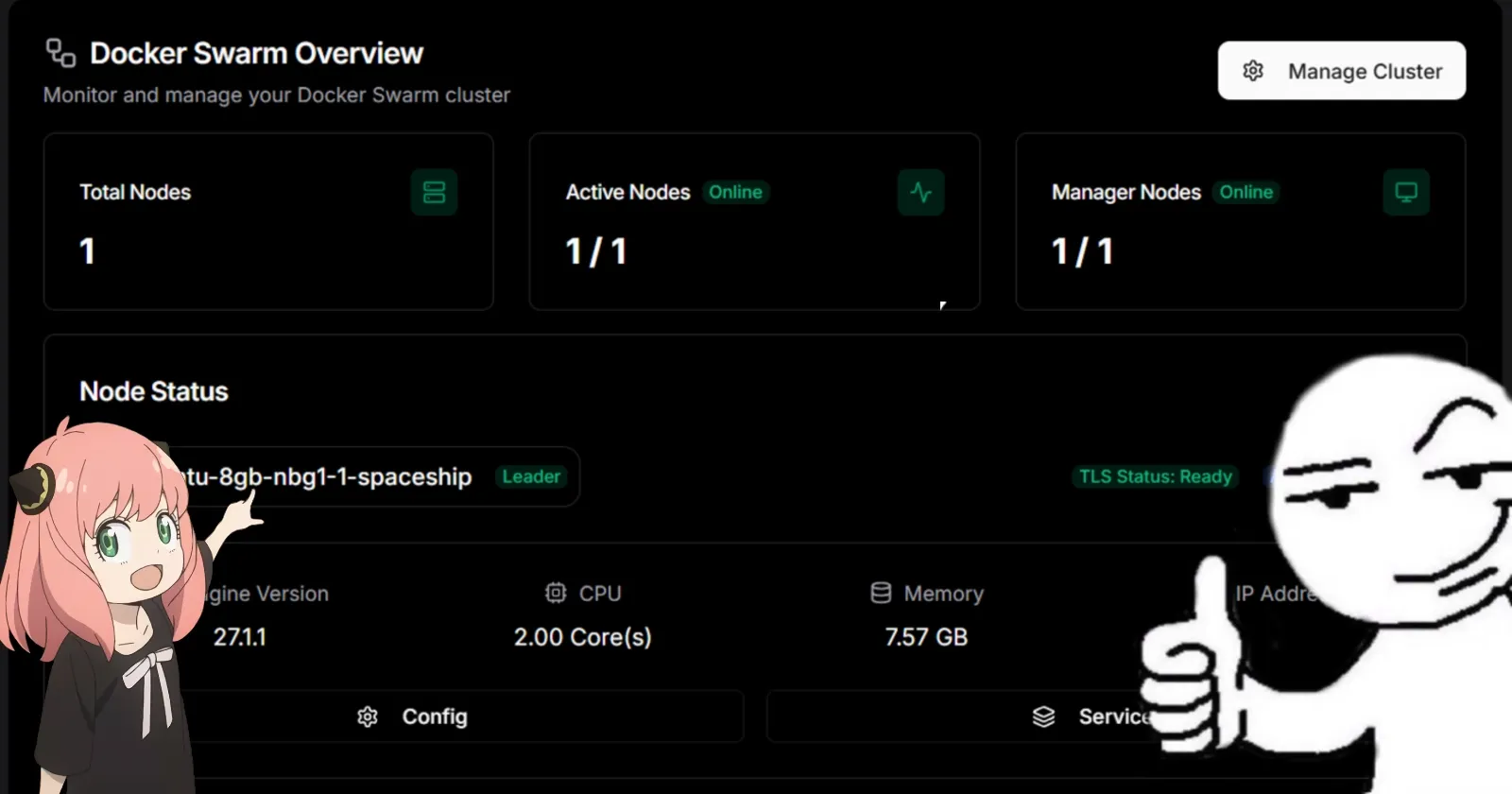This screenshot has height=794, width=1512.
Task: Click the Memory label
Action: click(x=944, y=594)
